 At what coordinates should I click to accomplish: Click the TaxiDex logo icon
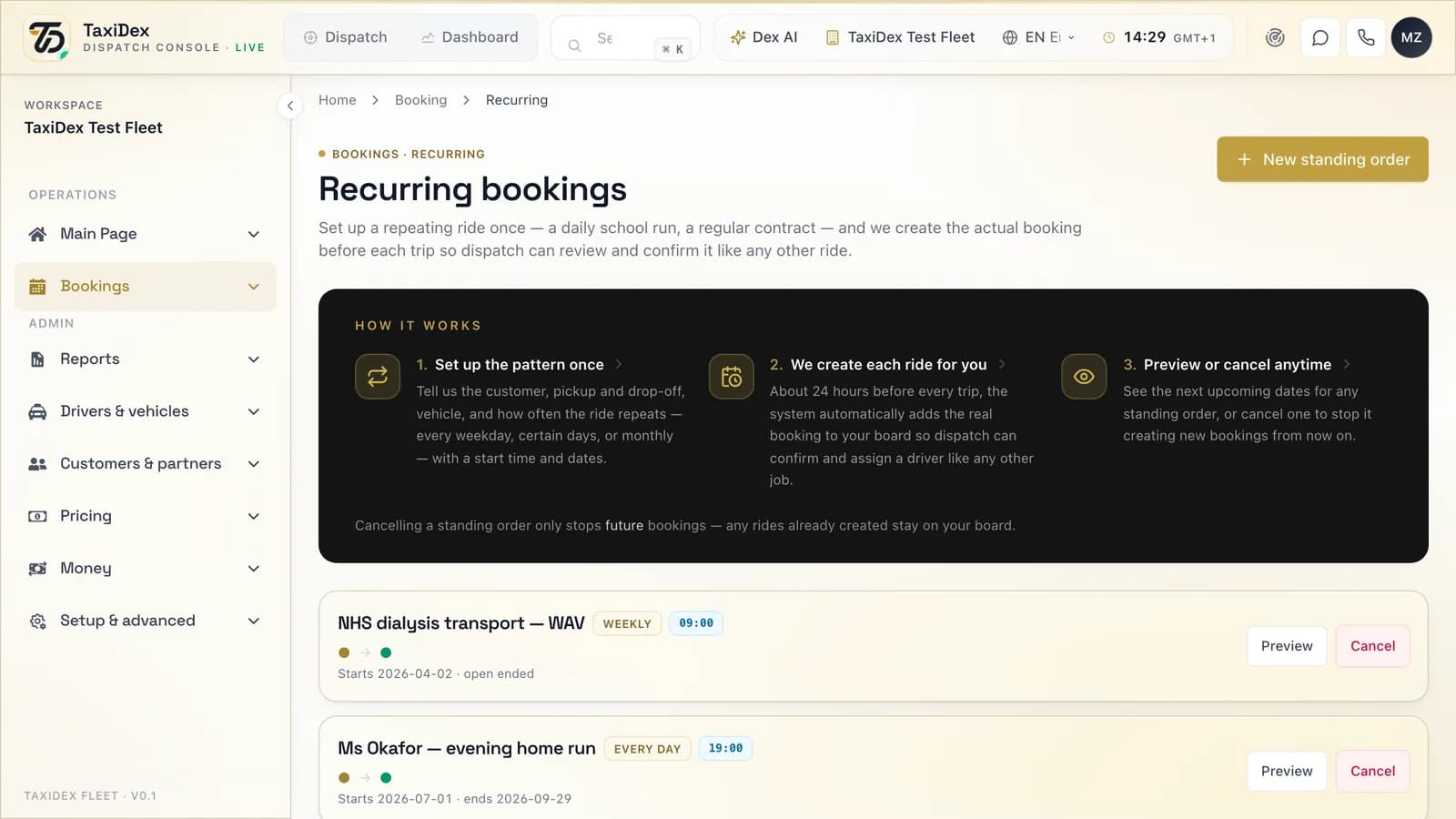(x=47, y=37)
